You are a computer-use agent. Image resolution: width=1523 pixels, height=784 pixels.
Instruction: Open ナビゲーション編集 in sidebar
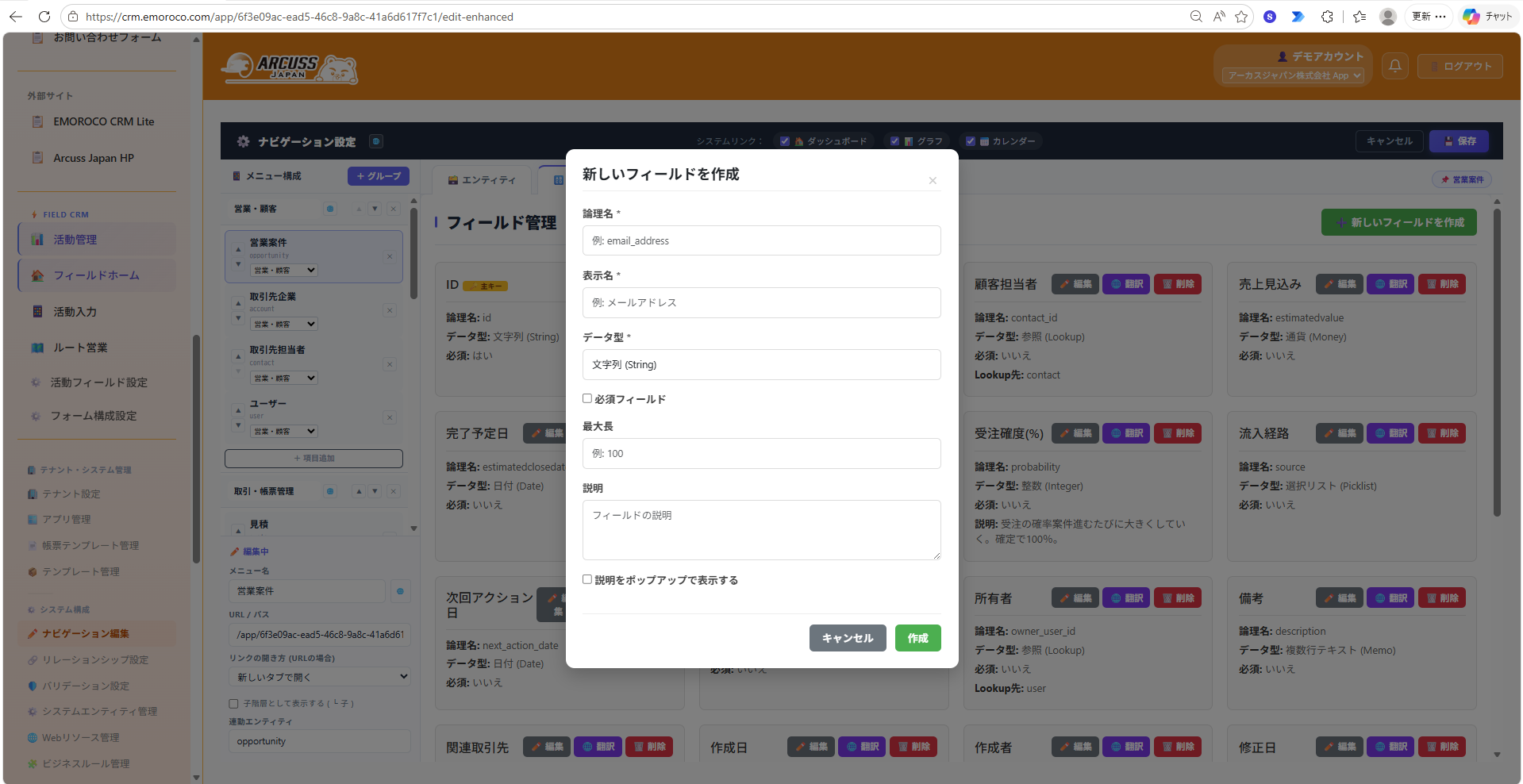tap(97, 633)
